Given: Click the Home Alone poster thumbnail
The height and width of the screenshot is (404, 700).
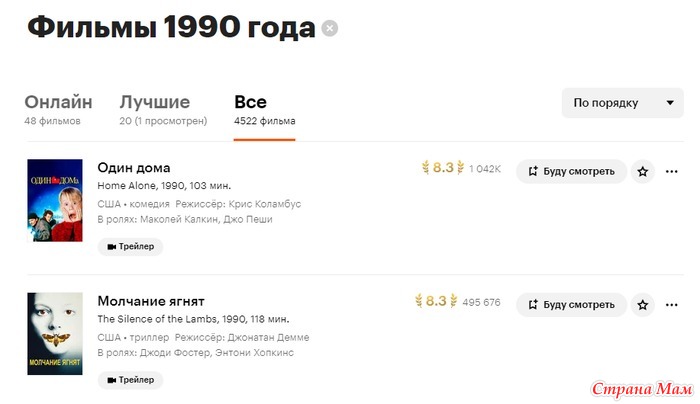Looking at the screenshot, I should click(x=55, y=200).
